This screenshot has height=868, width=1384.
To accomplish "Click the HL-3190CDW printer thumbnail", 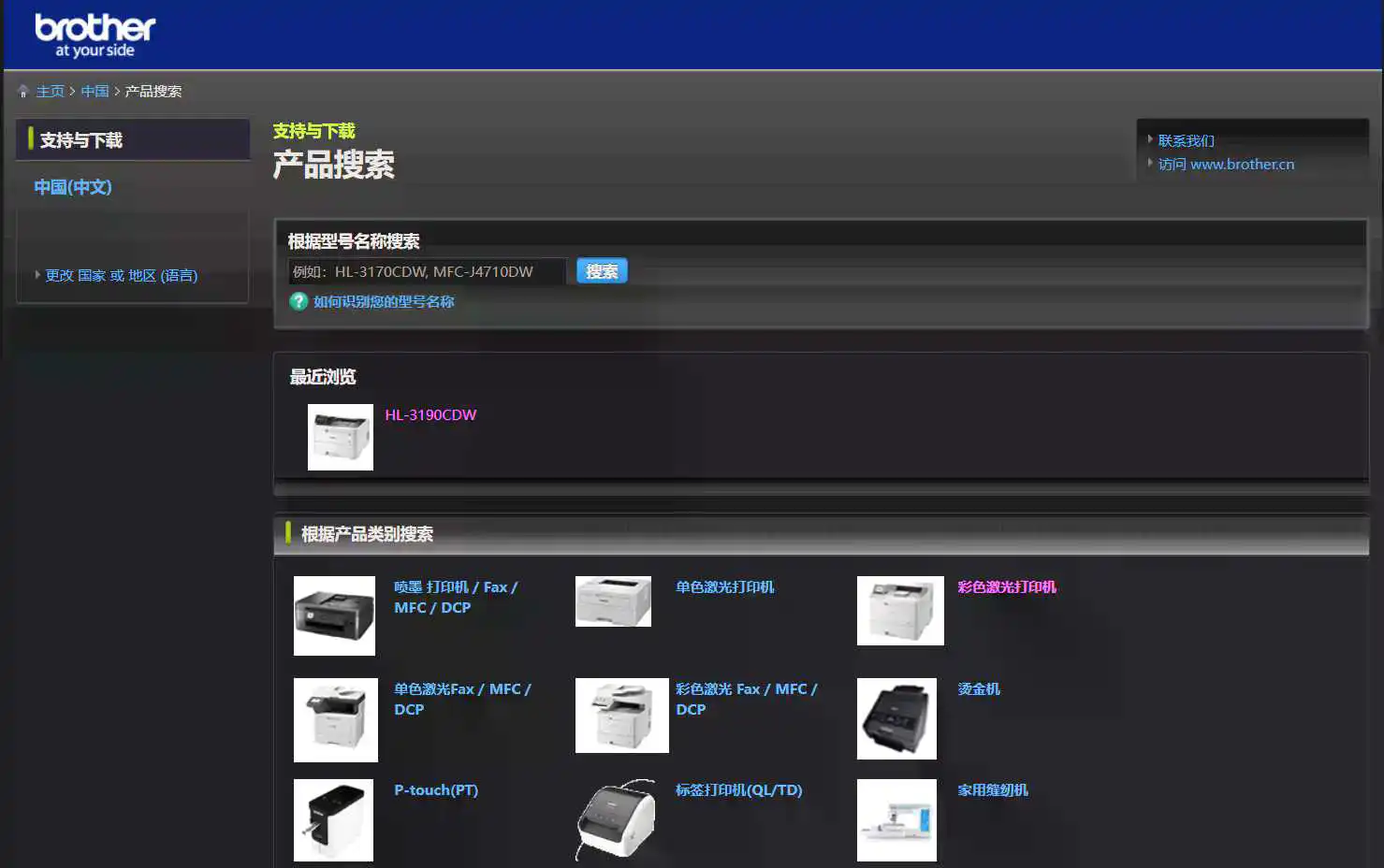I will [x=341, y=437].
